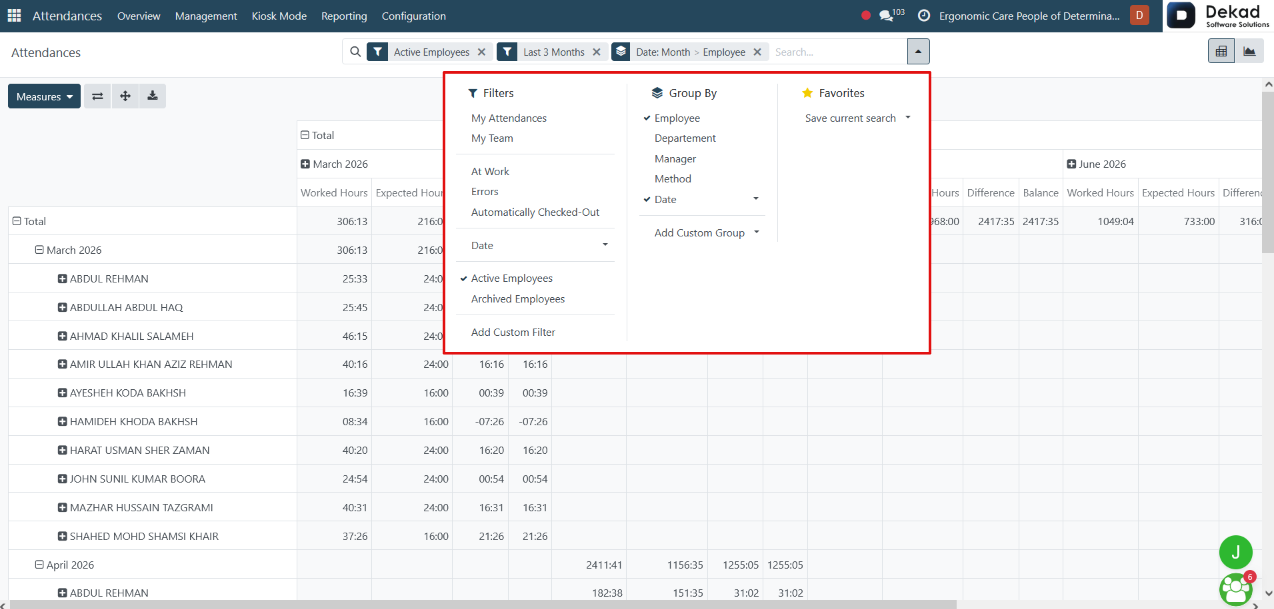Remove the Last 3 Months filter facet

pyautogui.click(x=597, y=52)
